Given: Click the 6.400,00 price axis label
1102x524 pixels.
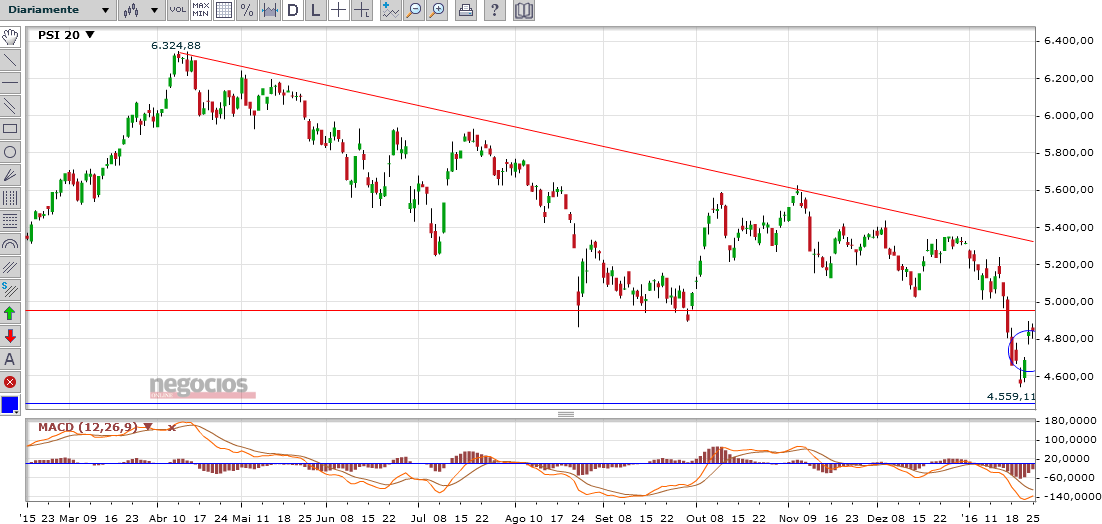Looking at the screenshot, I should 1068,41.
